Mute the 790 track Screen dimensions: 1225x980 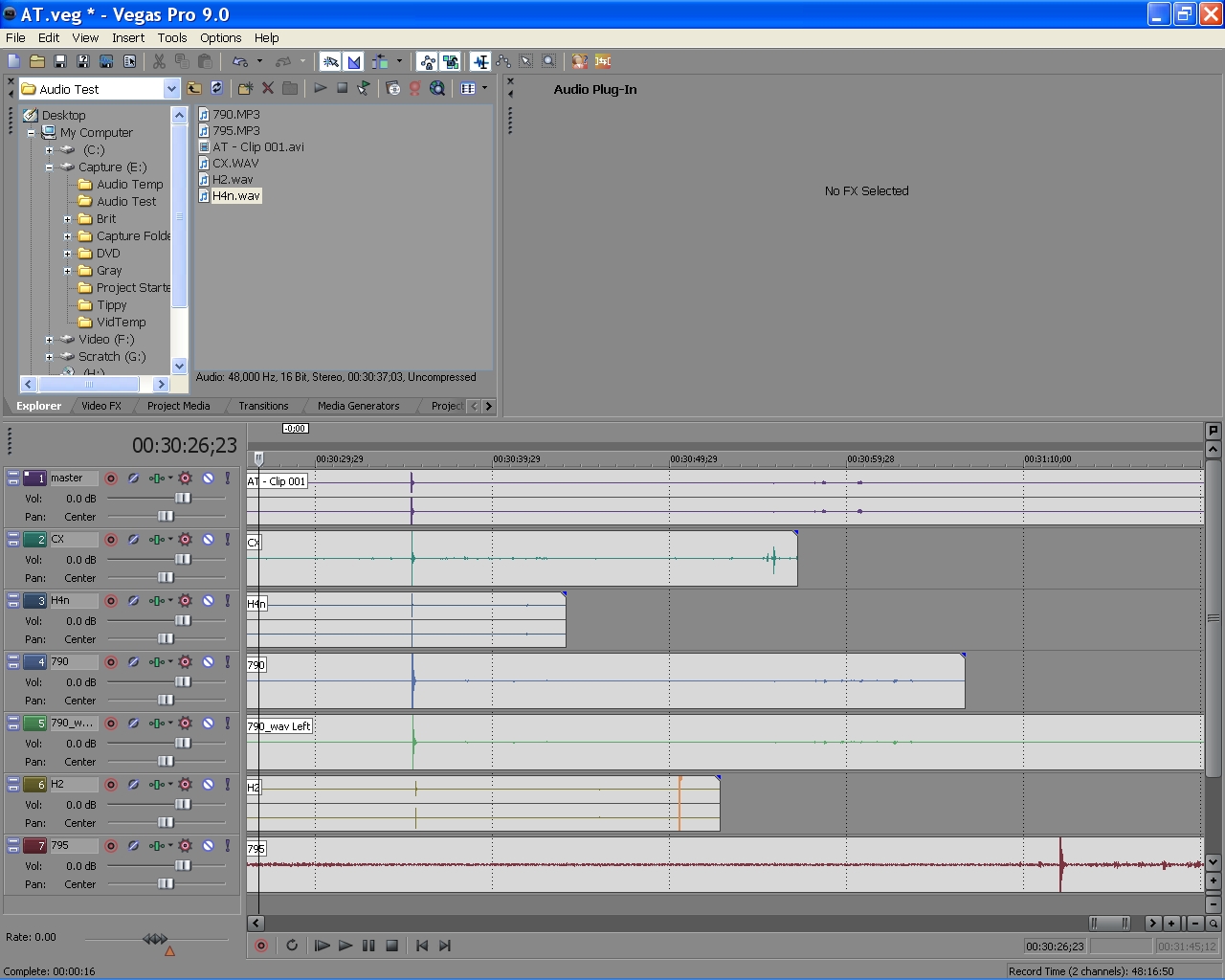point(208,662)
